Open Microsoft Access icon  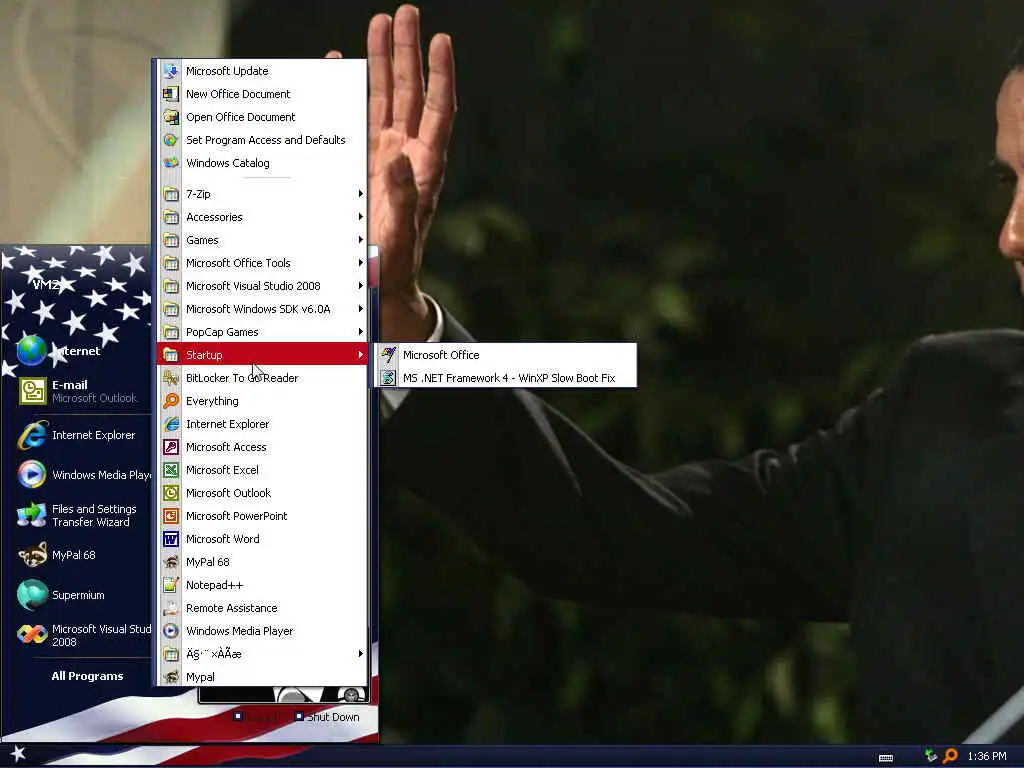point(171,447)
